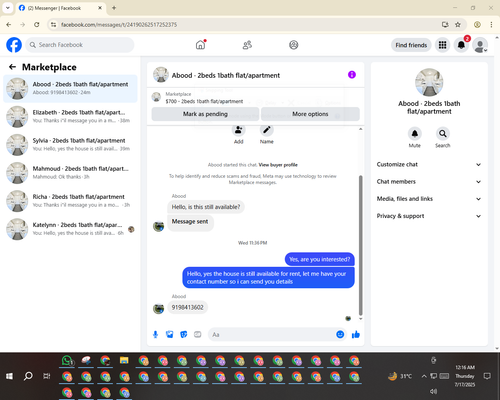Open the emoji picker in message box
This screenshot has width=500, height=400.
(x=340, y=334)
